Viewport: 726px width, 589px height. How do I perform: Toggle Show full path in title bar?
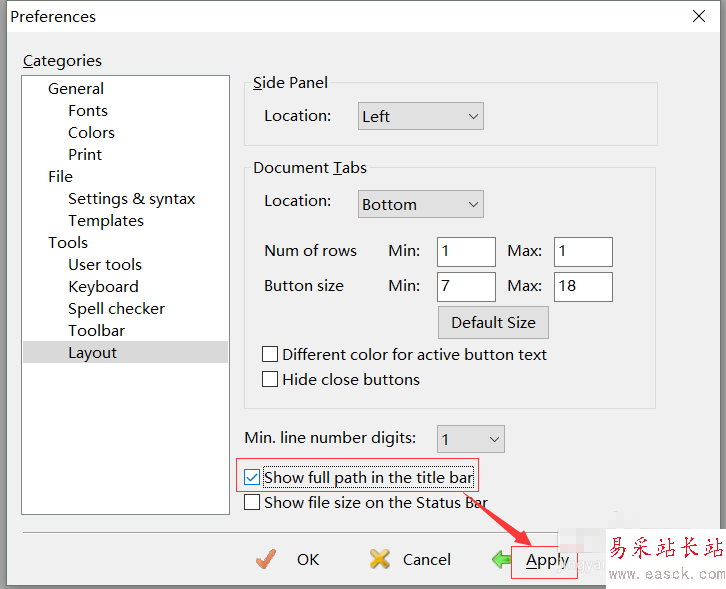tap(252, 478)
